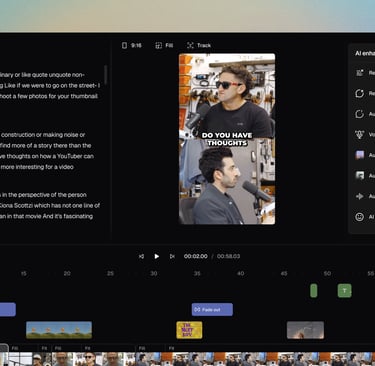The height and width of the screenshot is (366, 375).
Task: Click the AI enhance panel header
Action: pyautogui.click(x=365, y=53)
